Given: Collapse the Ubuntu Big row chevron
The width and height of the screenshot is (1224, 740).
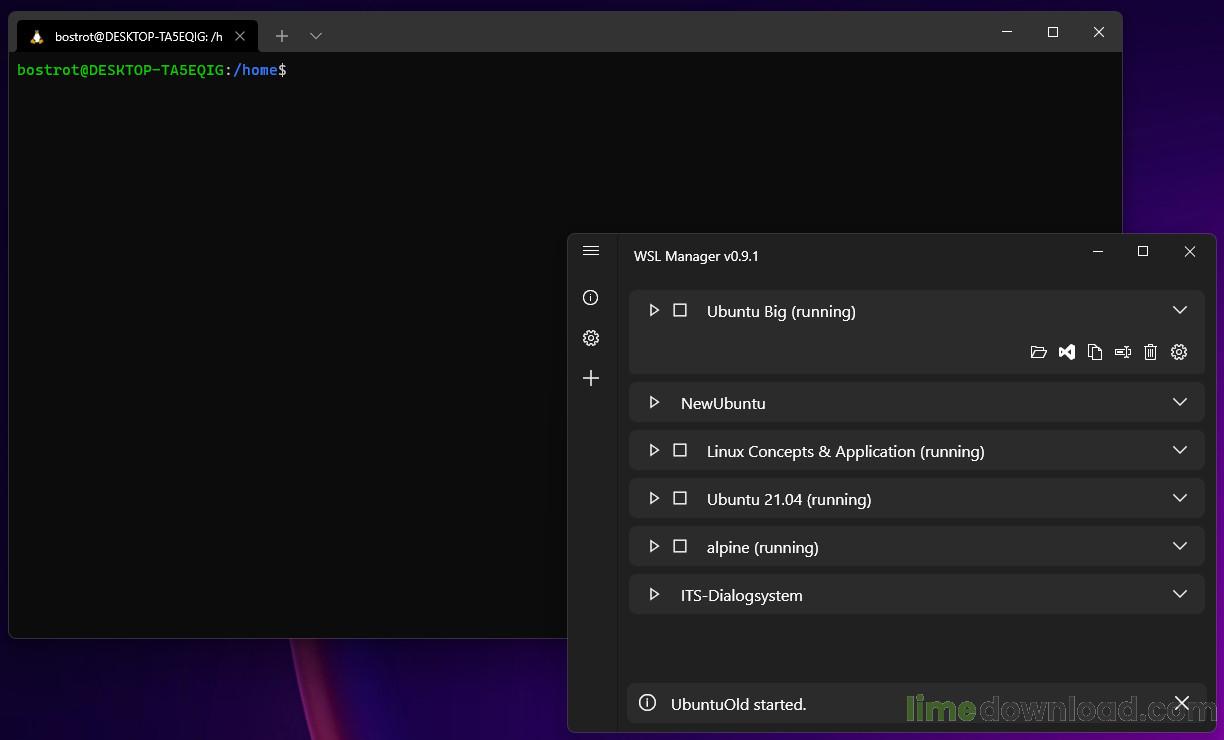Looking at the screenshot, I should (1180, 311).
